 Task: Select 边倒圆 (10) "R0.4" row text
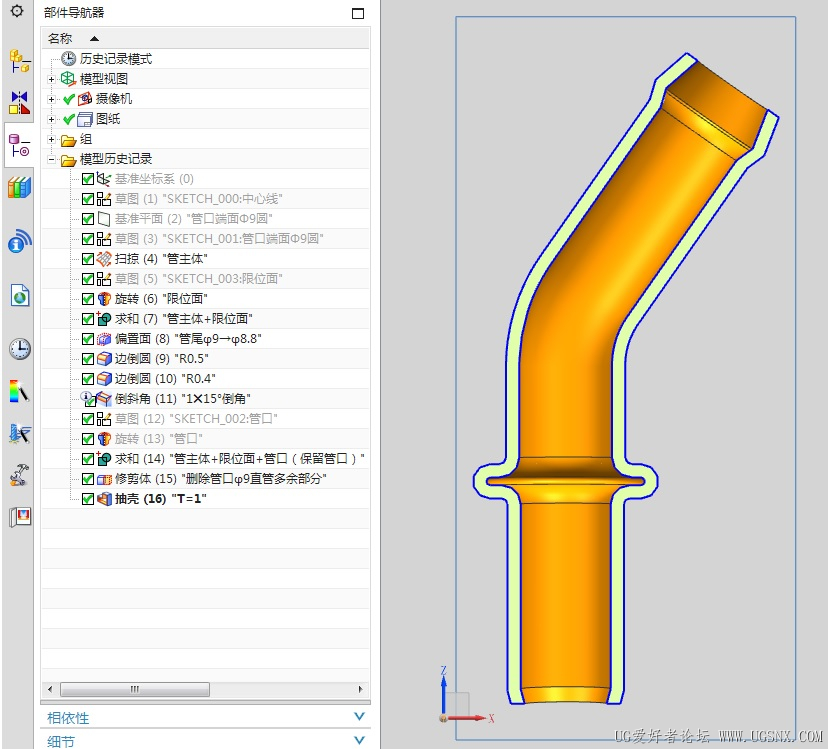(165, 379)
